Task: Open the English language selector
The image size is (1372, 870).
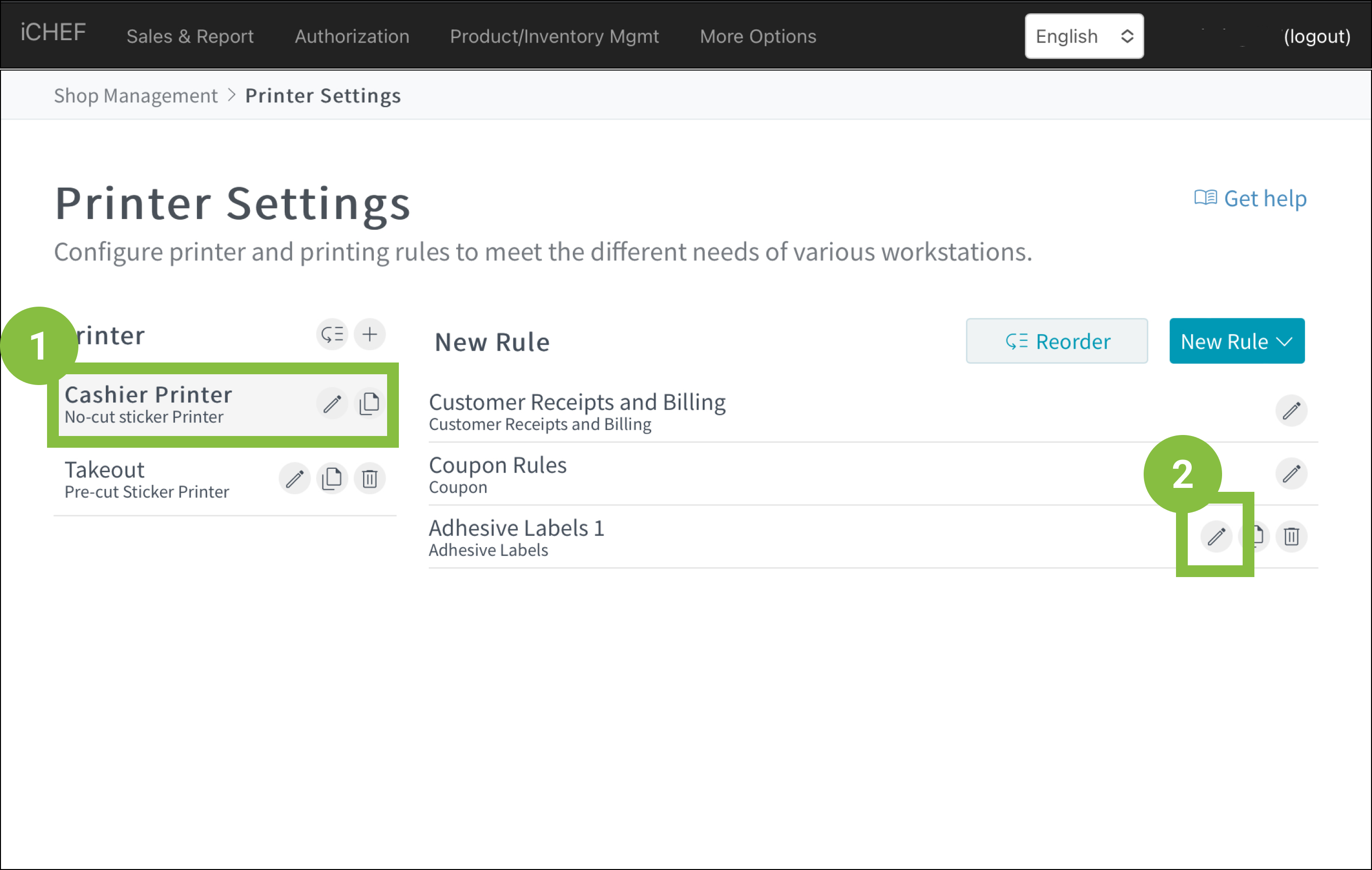Action: click(x=1084, y=36)
